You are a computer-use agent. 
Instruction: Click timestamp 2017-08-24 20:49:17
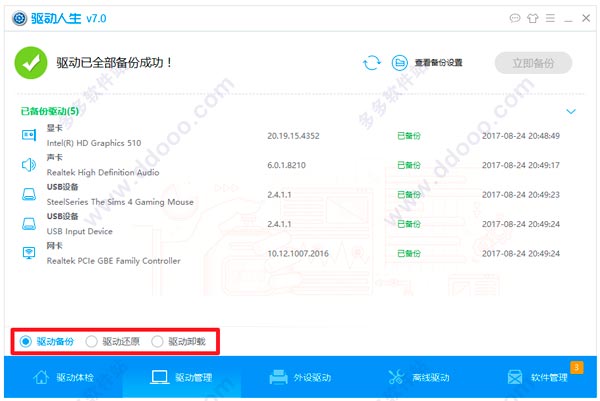(x=521, y=165)
